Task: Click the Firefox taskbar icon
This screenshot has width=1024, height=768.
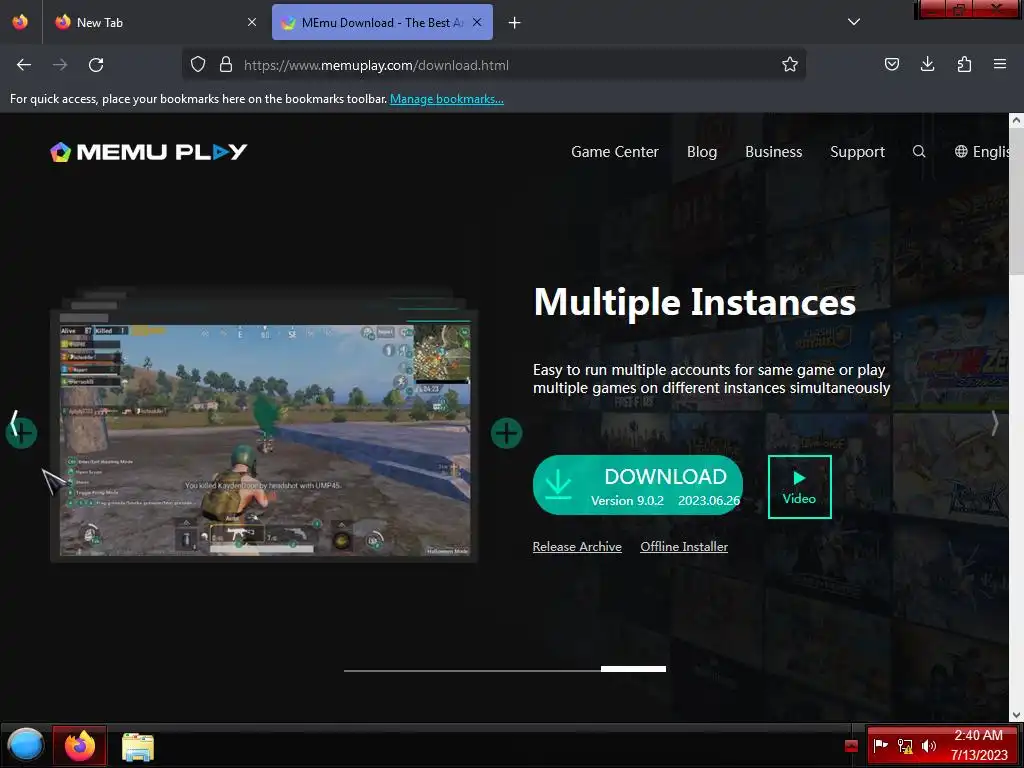Action: pyautogui.click(x=80, y=745)
